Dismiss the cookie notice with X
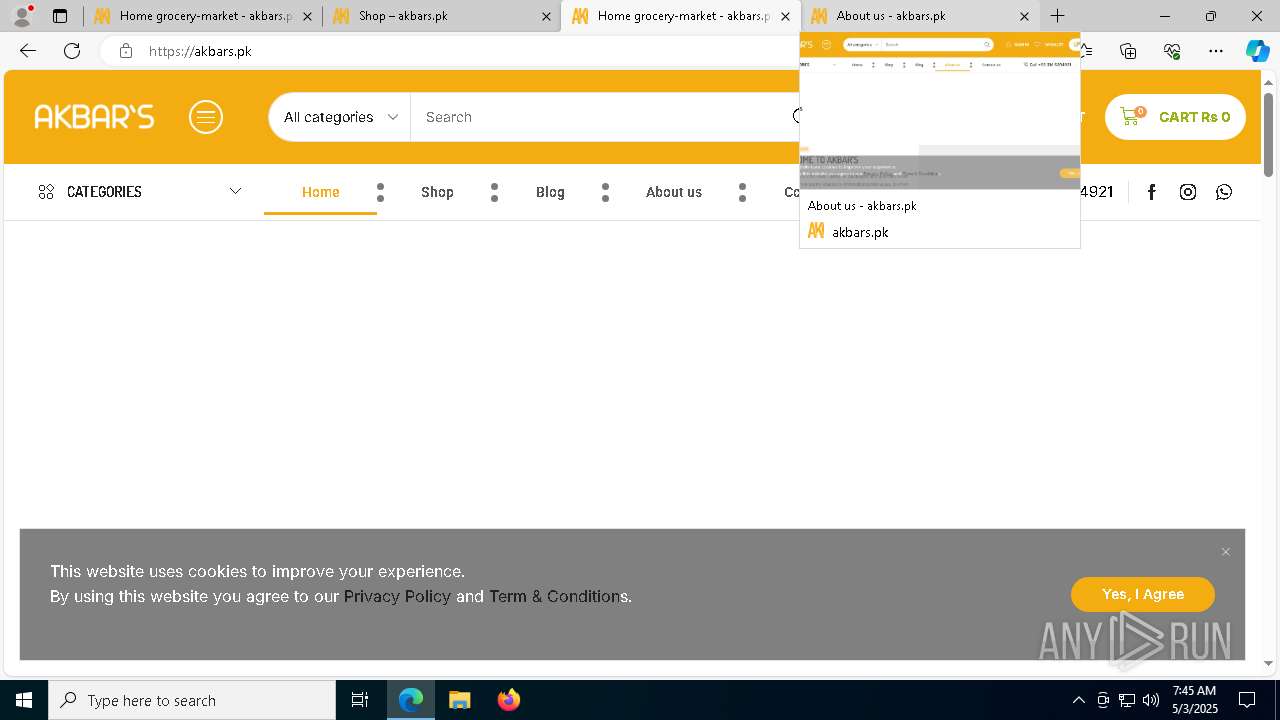This screenshot has width=1280, height=720. 1226,552
